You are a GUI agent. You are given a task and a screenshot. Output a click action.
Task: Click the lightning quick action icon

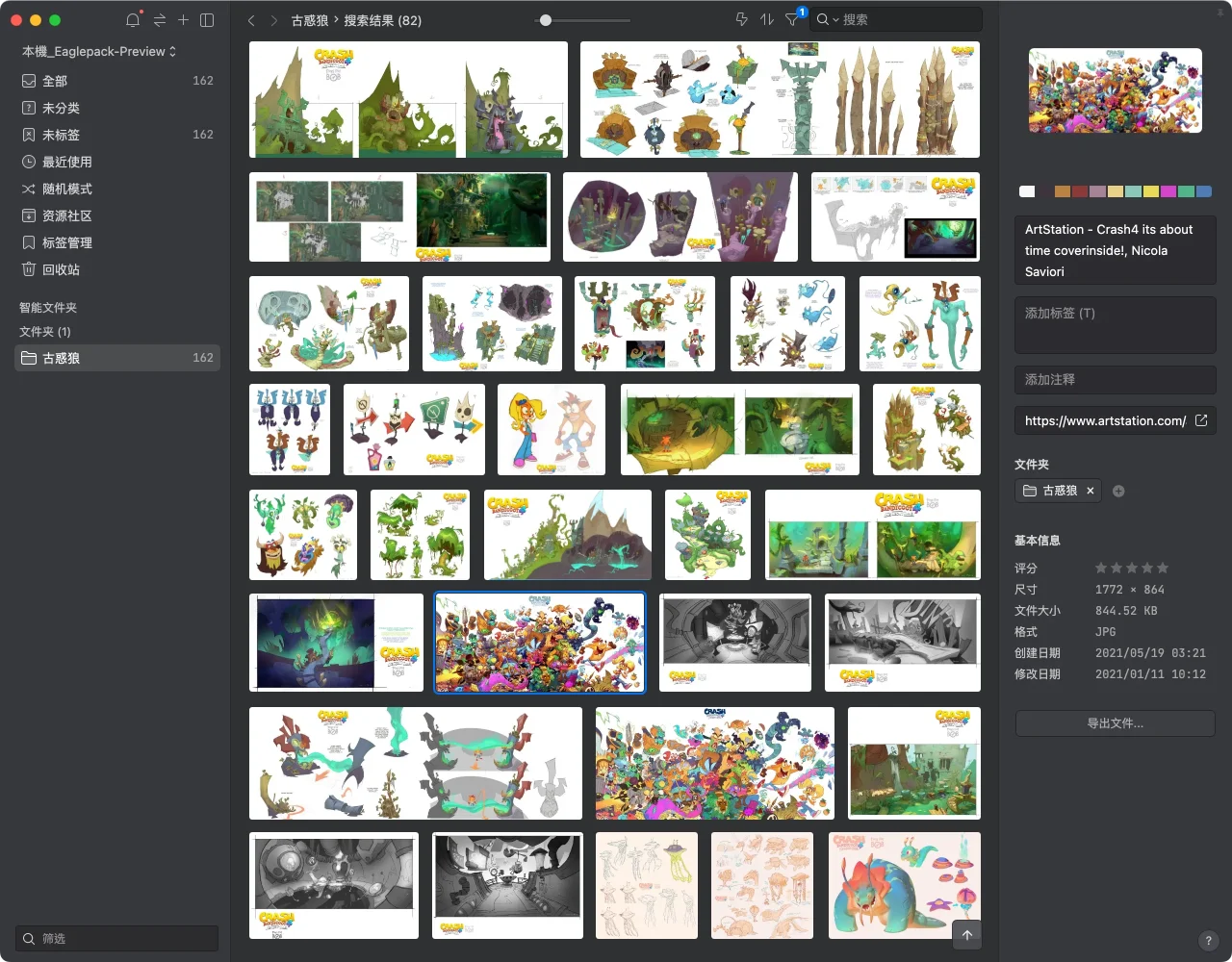(x=741, y=19)
